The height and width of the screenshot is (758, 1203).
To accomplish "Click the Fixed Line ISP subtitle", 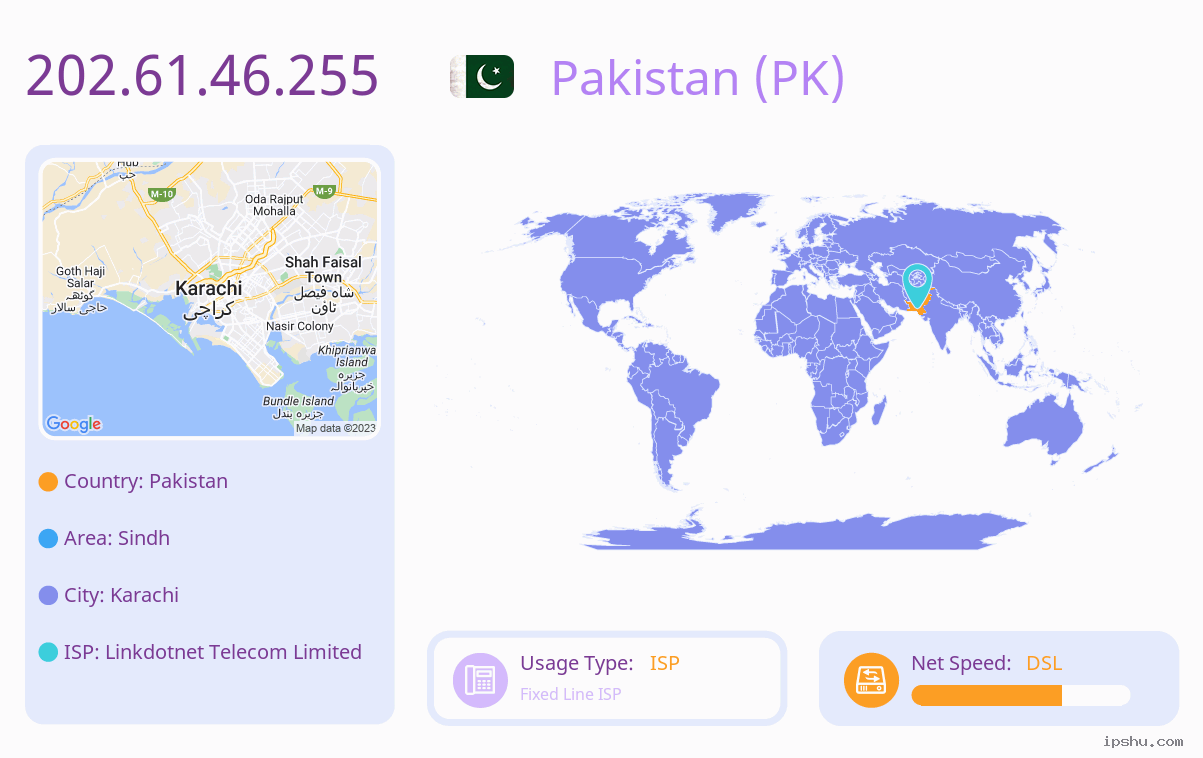I will click(x=571, y=694).
